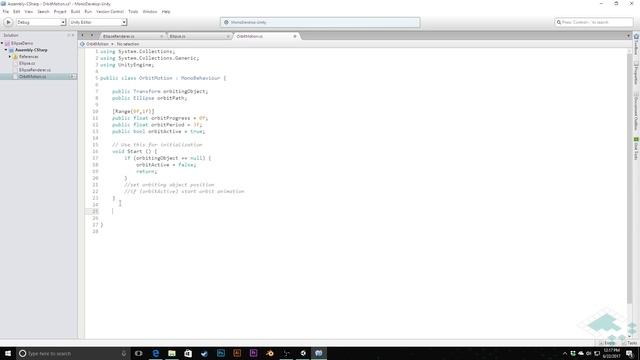This screenshot has width=640, height=360.
Task: Close the OrbitMotion.cs tab
Action: tap(295, 36)
